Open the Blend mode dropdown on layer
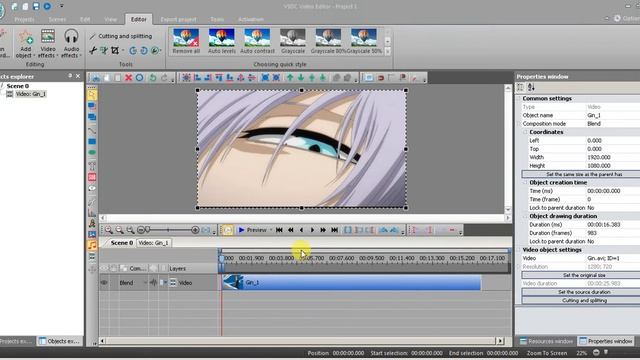 point(144,282)
